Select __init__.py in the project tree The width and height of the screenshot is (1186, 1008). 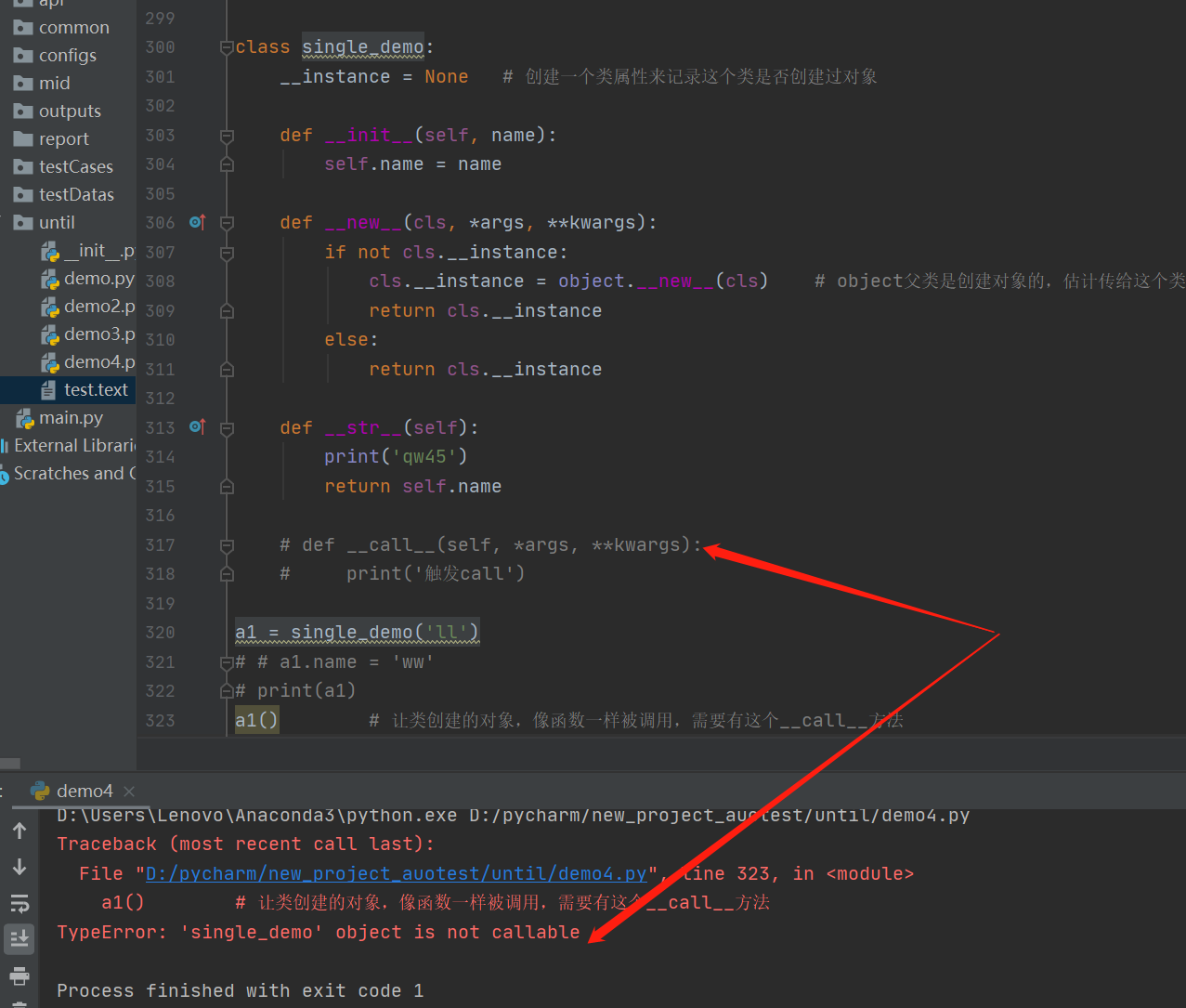point(98,251)
